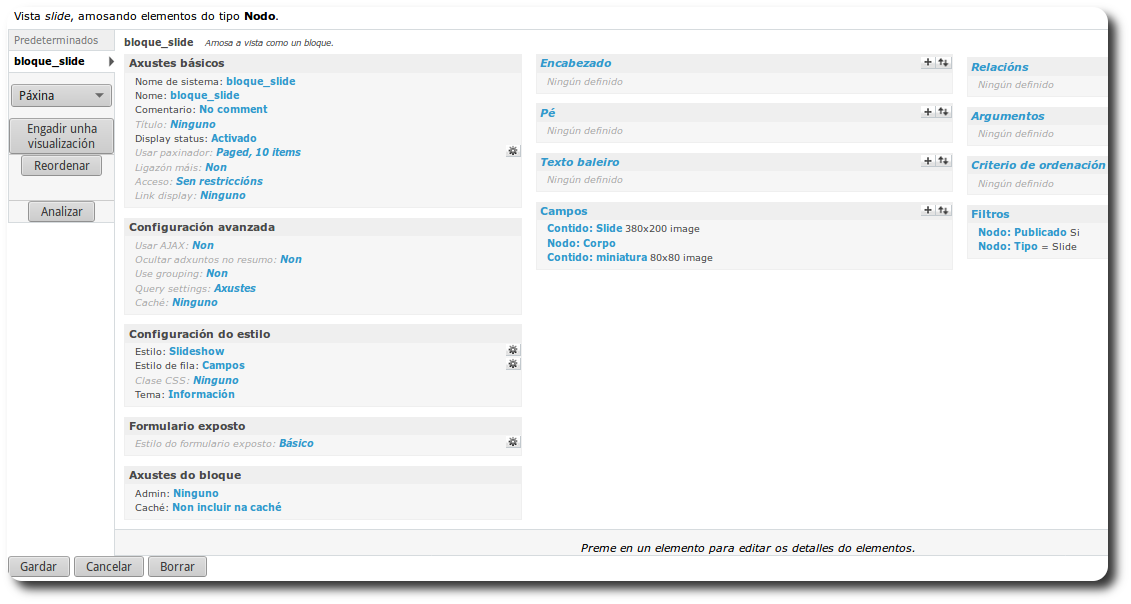The height and width of the screenshot is (604, 1131).
Task: Click the Reordenar button
Action: pyautogui.click(x=61, y=166)
